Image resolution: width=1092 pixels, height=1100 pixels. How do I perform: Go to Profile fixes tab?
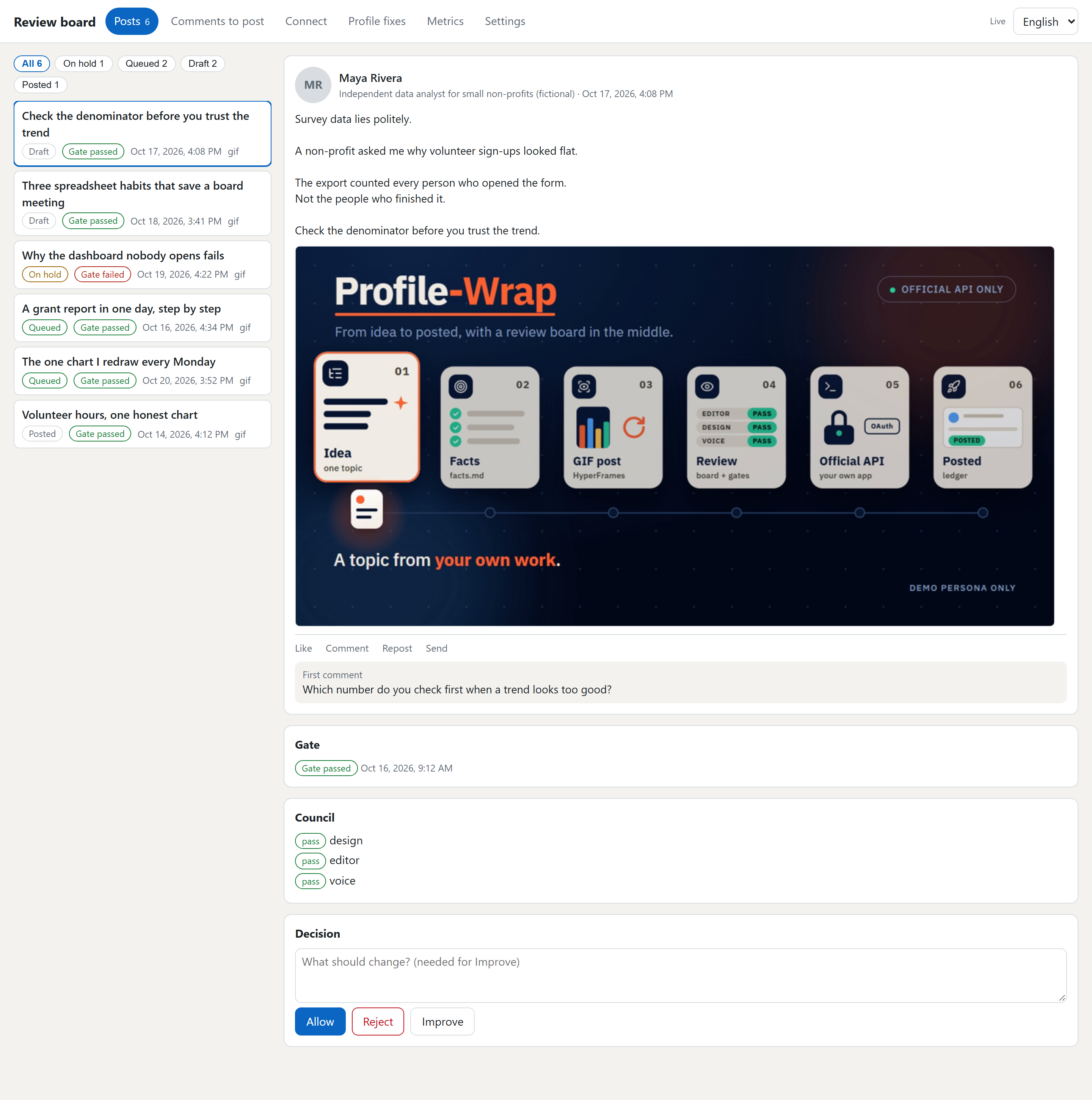point(377,21)
